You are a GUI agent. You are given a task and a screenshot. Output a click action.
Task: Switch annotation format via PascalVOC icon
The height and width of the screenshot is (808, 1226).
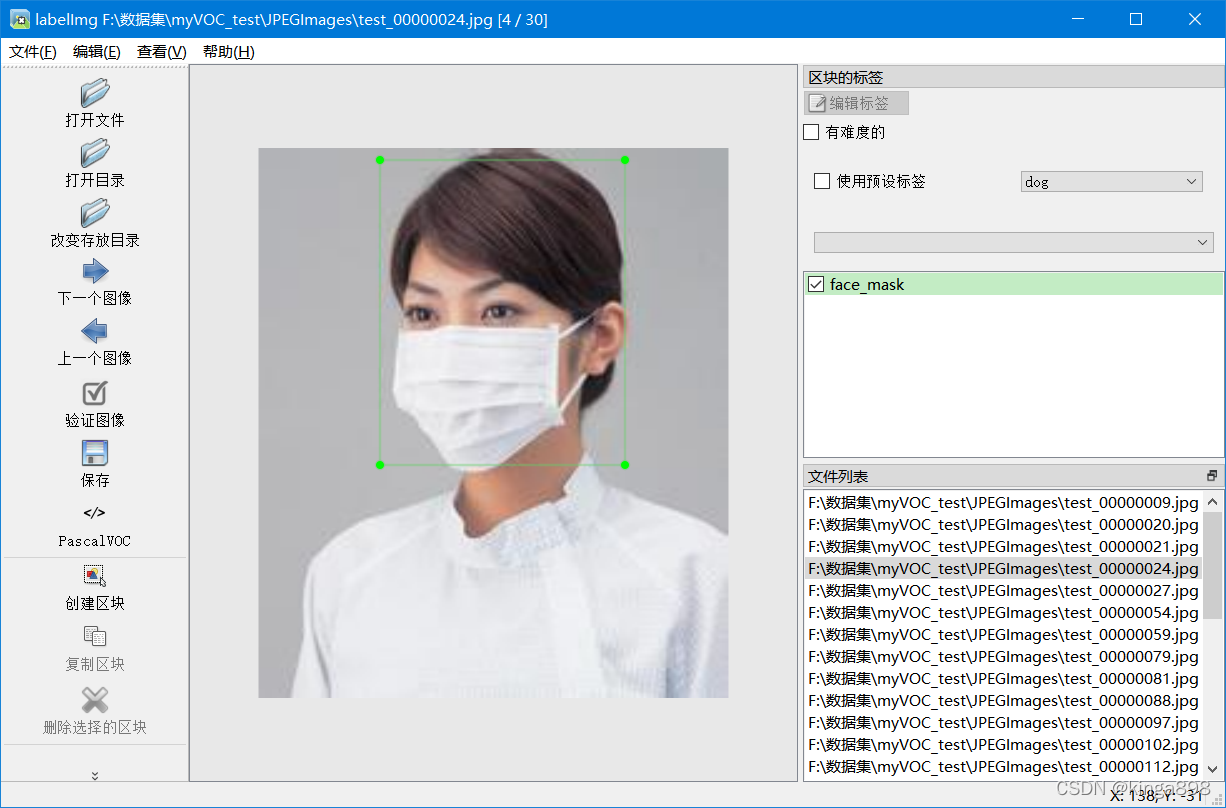coord(95,513)
